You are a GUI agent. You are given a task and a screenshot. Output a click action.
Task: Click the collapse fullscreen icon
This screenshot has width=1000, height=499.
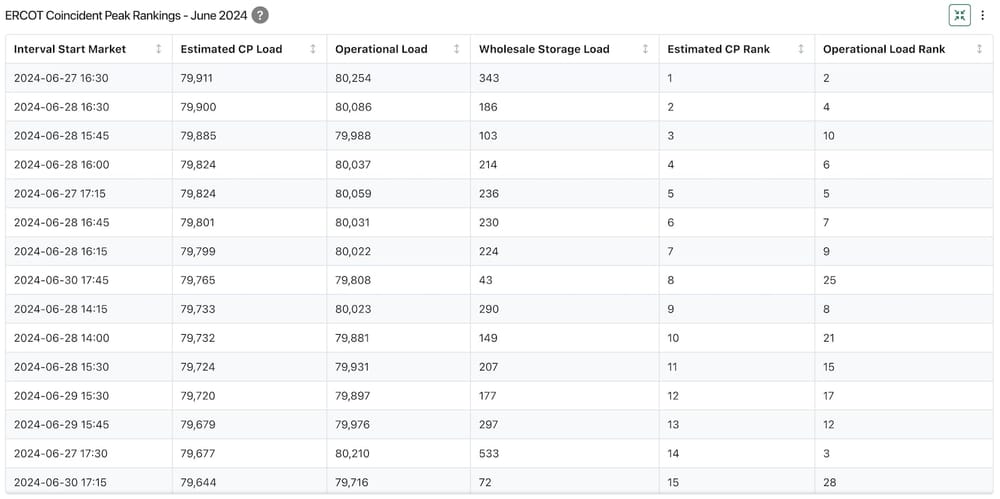[x=959, y=15]
